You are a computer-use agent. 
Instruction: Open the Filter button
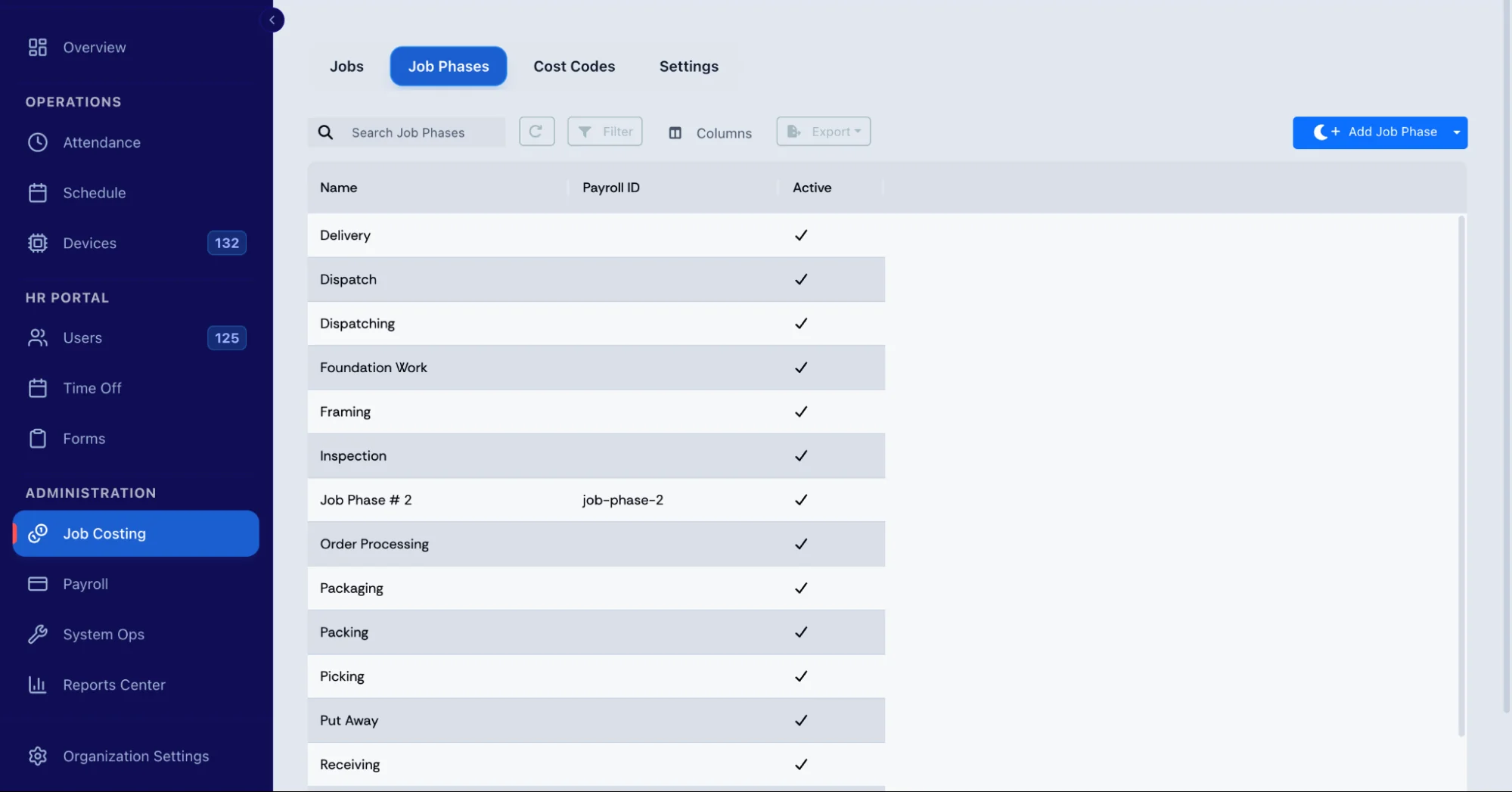605,132
